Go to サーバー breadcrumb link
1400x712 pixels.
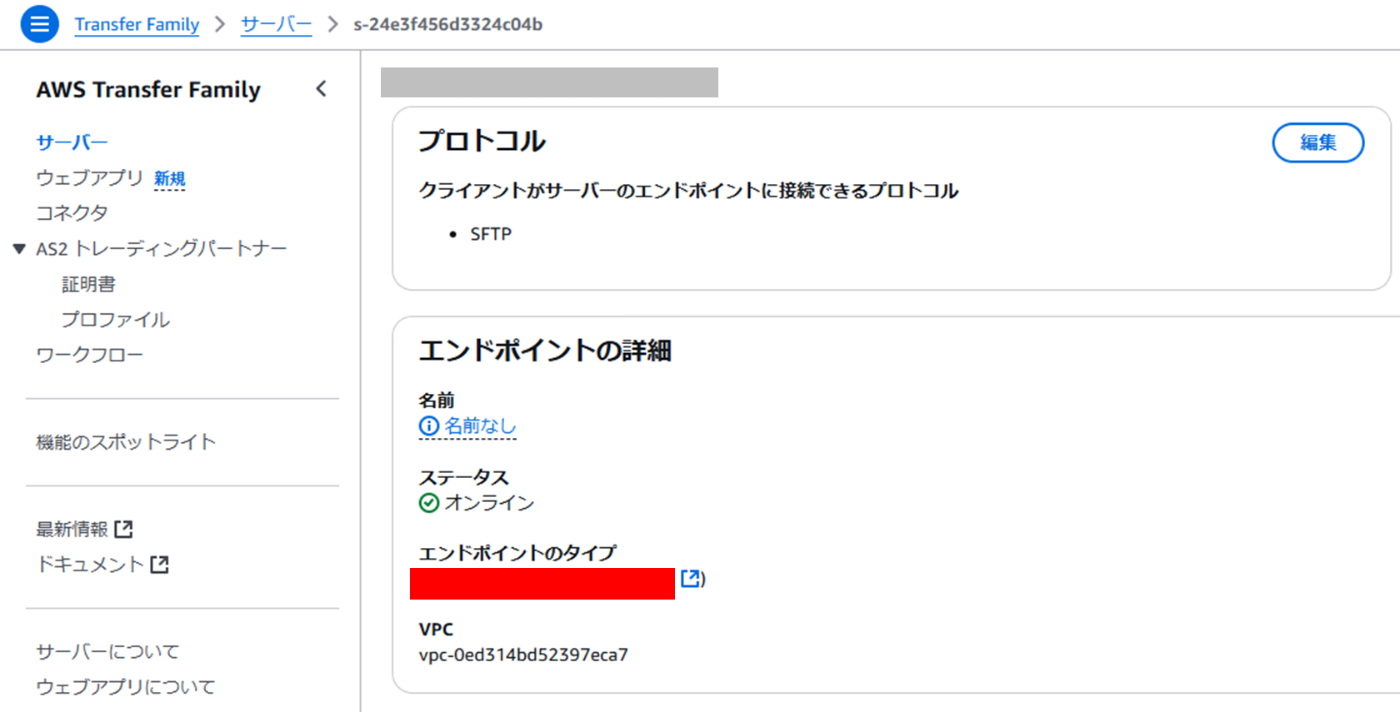pos(277,25)
